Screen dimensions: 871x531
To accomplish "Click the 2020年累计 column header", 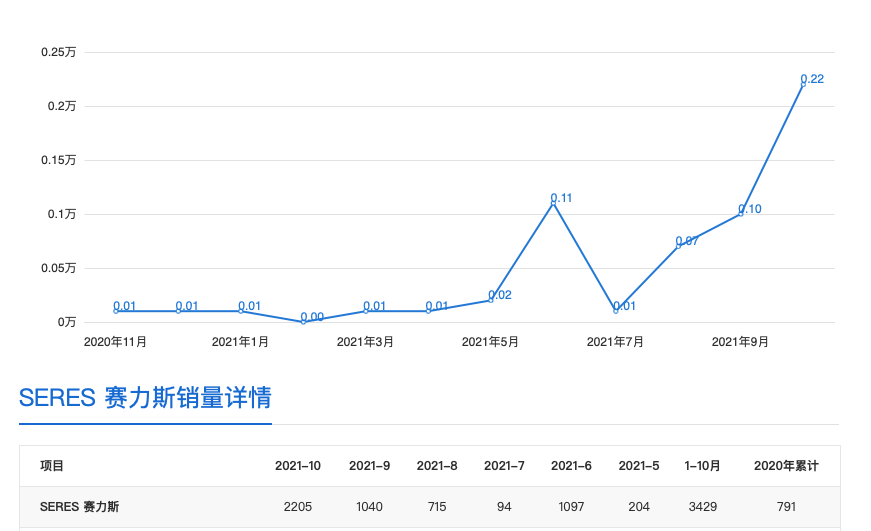I will pyautogui.click(x=786, y=466).
